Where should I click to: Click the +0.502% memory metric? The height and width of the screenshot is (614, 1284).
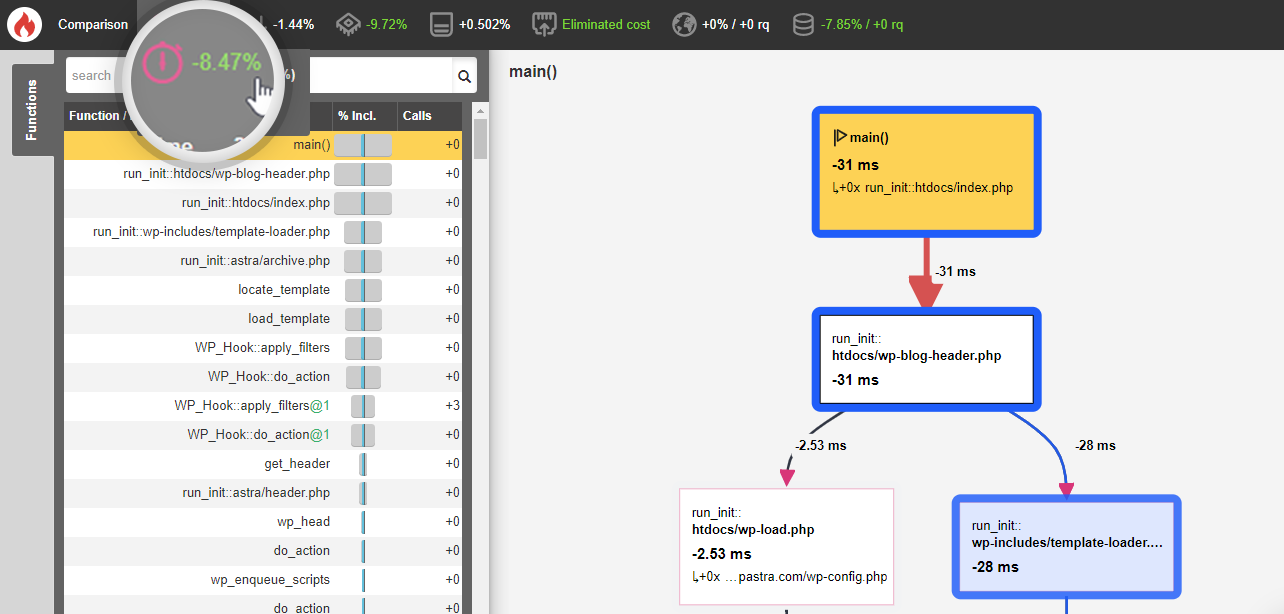tap(485, 24)
